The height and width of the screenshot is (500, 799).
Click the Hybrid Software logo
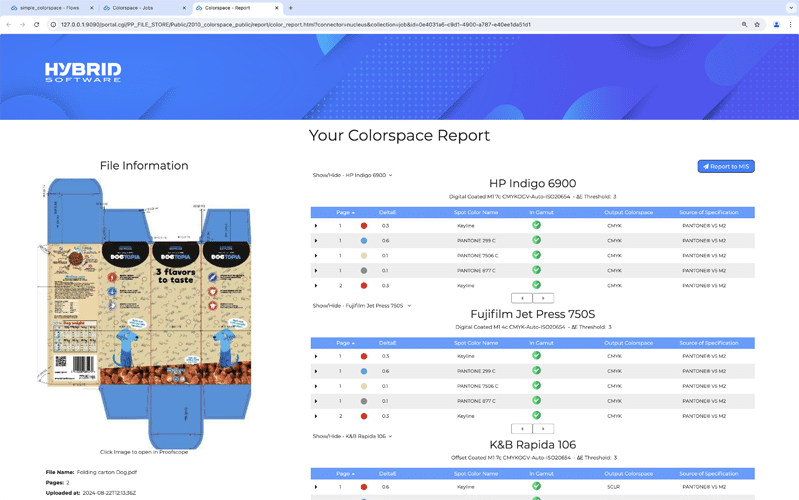[x=83, y=72]
